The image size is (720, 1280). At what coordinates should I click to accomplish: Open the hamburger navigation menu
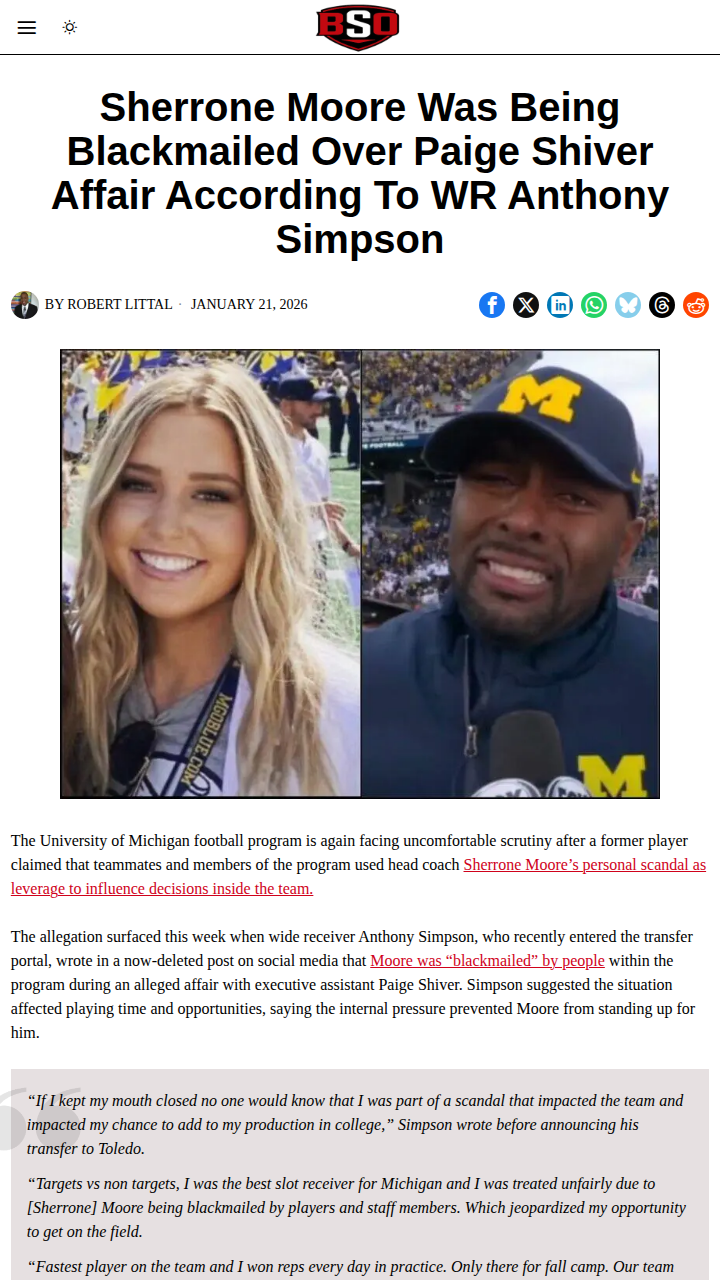[27, 27]
